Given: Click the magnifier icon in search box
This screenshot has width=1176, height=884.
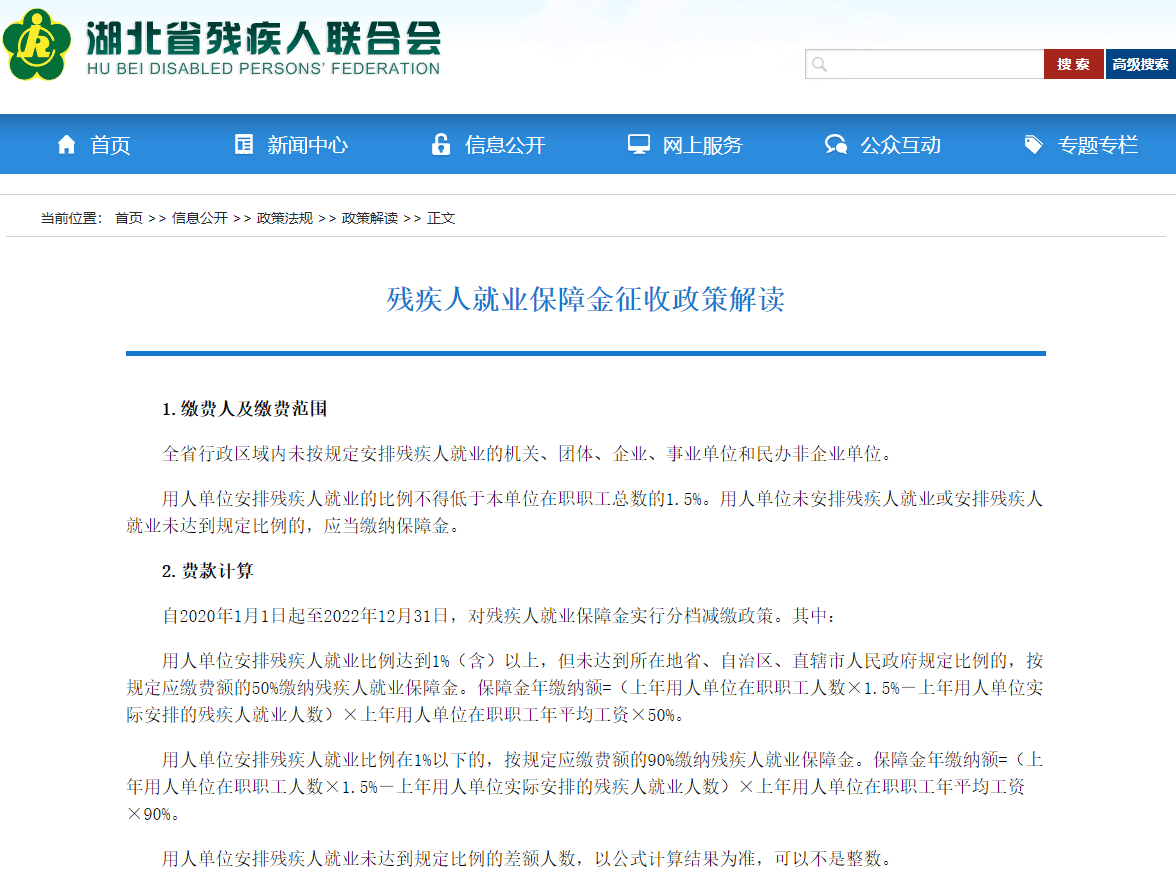Looking at the screenshot, I should coord(820,64).
